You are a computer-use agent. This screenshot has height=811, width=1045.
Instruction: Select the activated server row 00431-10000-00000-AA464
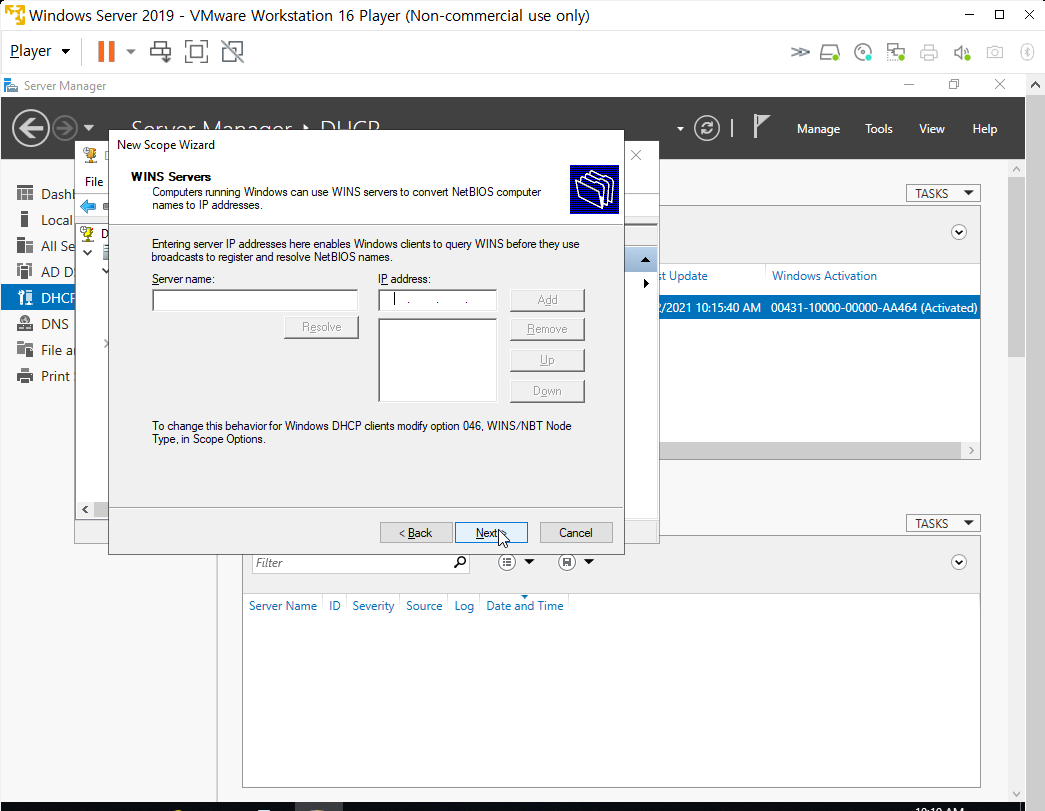click(x=819, y=308)
